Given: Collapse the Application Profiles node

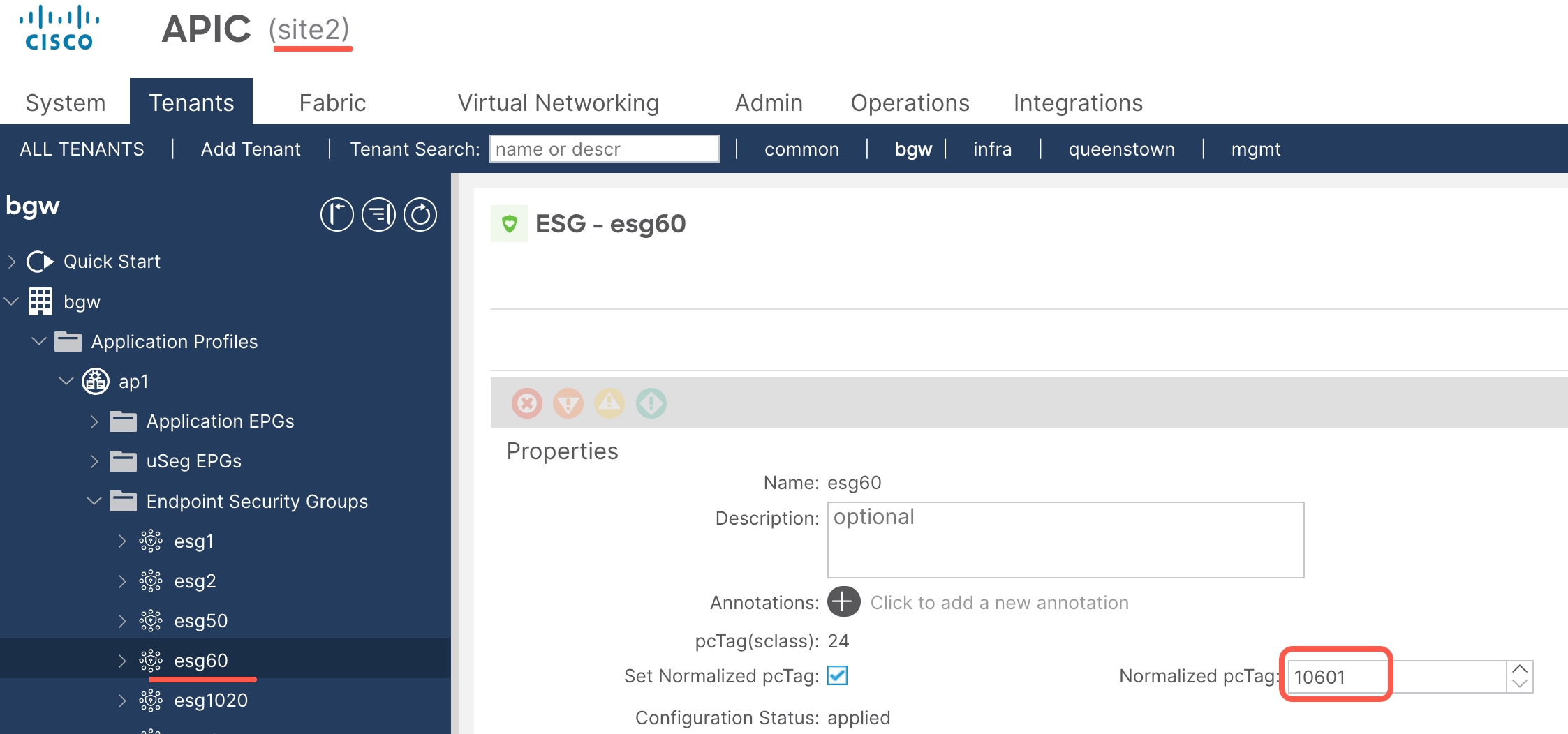Looking at the screenshot, I should pyautogui.click(x=39, y=341).
